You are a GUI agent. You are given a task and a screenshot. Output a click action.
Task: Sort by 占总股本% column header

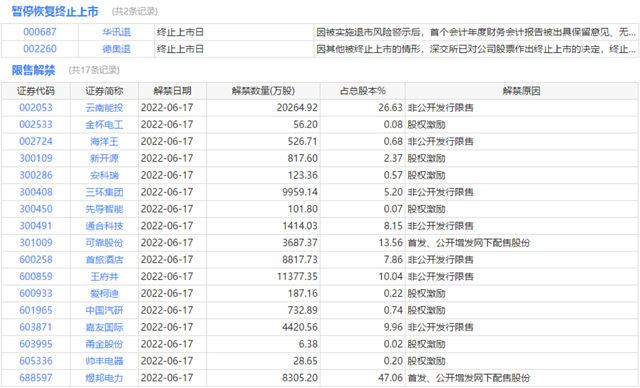[x=363, y=91]
